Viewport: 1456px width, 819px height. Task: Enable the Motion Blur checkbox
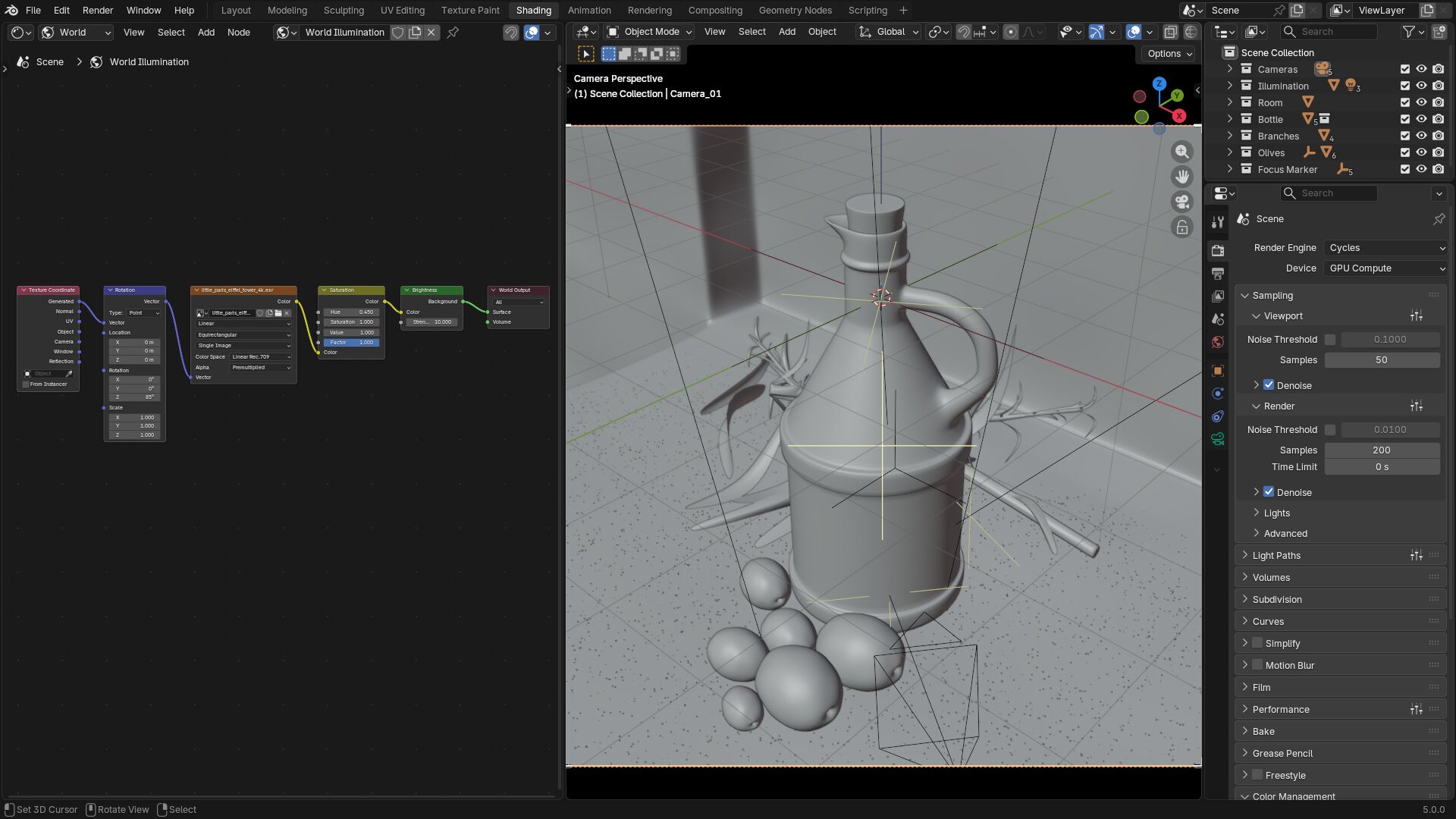1257,665
